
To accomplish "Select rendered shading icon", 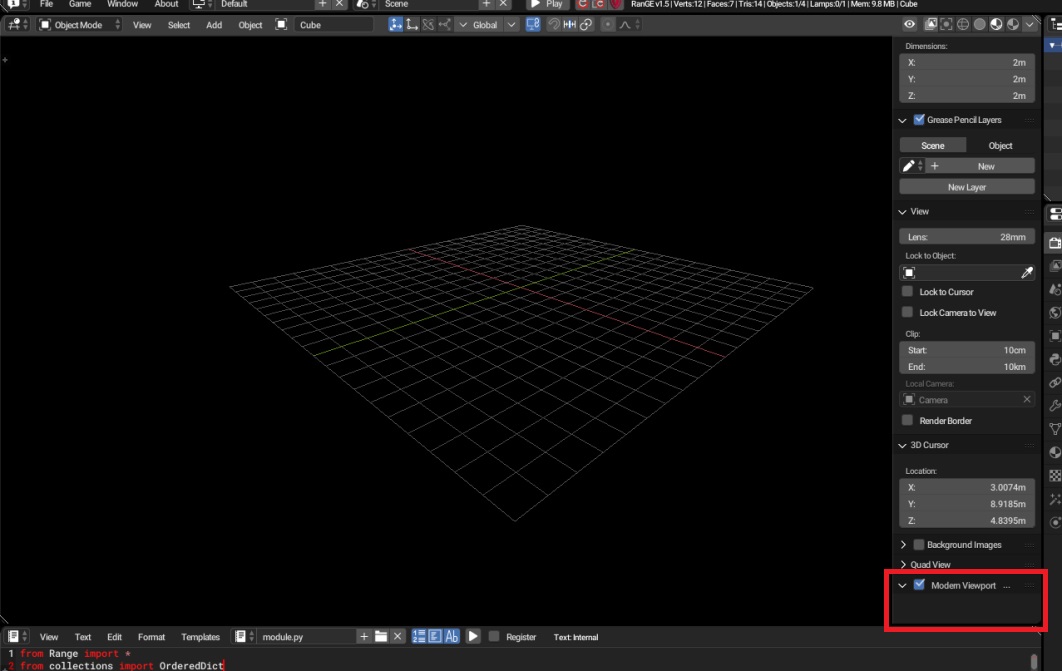I will pos(1013,24).
